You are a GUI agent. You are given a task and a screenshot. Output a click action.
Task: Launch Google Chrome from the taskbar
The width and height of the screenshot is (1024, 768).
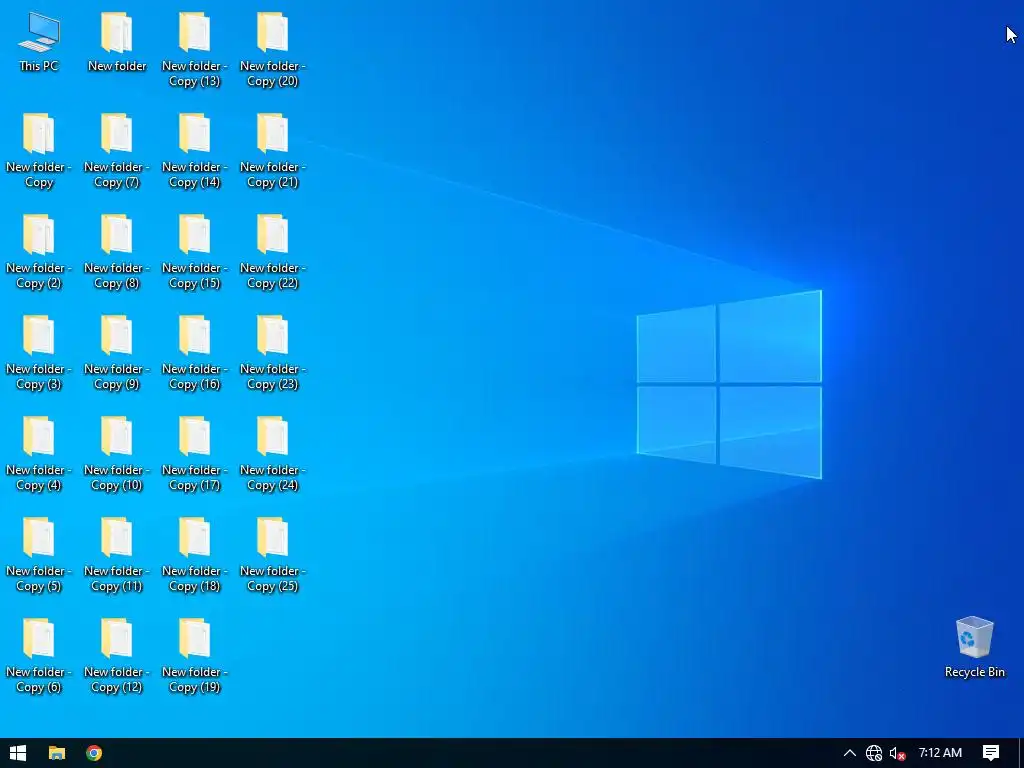tap(94, 753)
